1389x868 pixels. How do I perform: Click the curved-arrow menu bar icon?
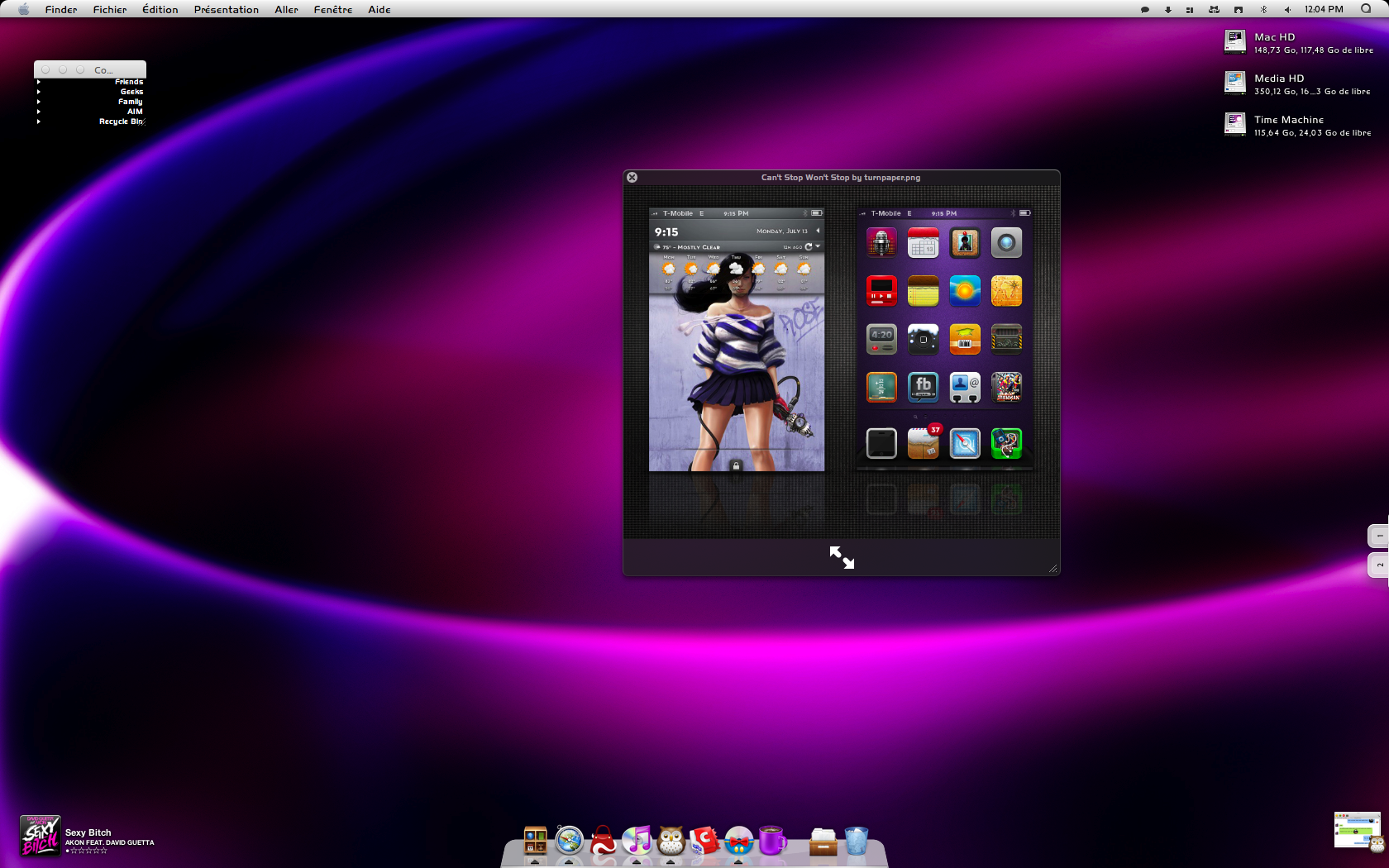pyautogui.click(x=1239, y=10)
